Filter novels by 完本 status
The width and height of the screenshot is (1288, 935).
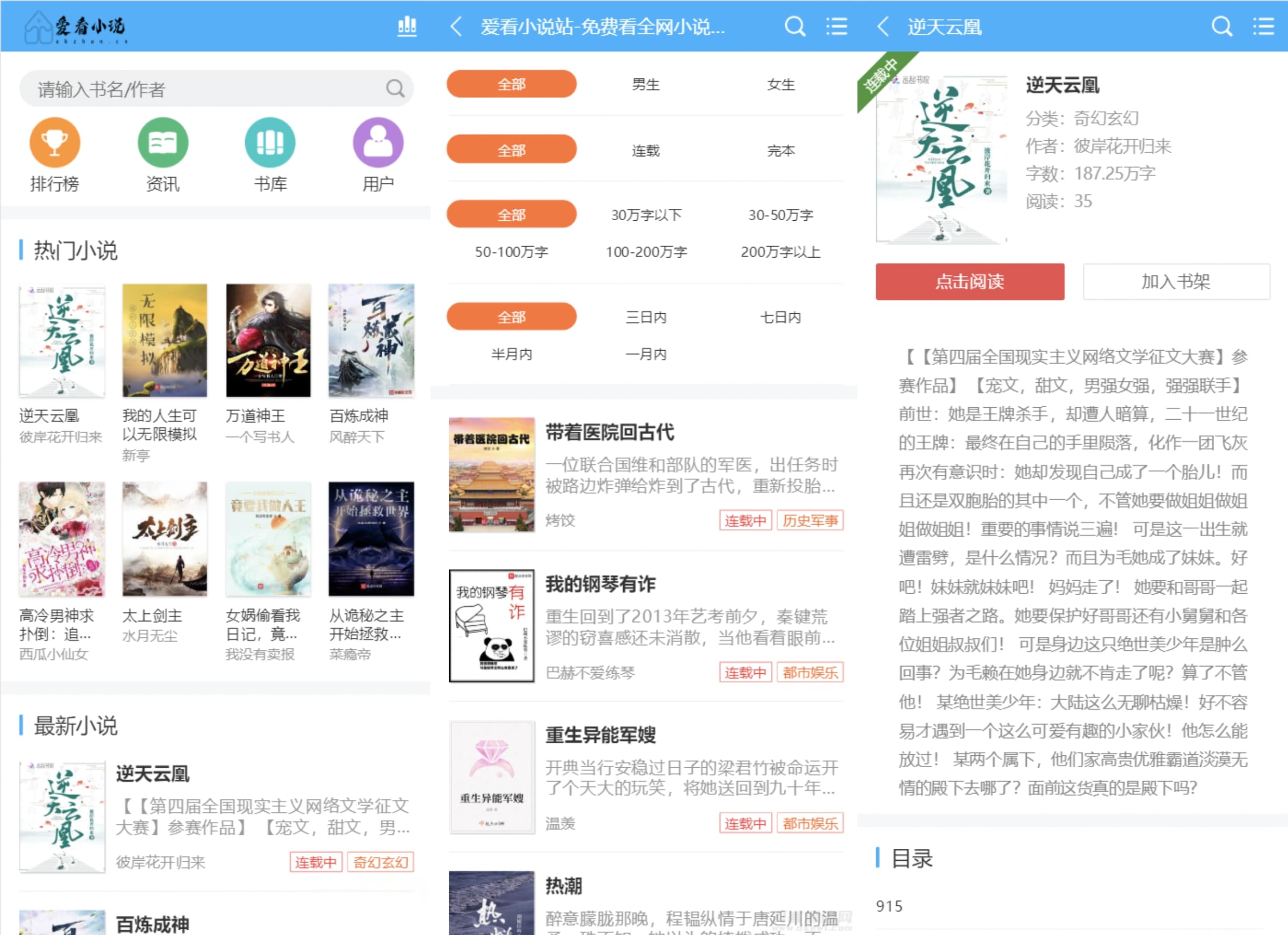781,150
